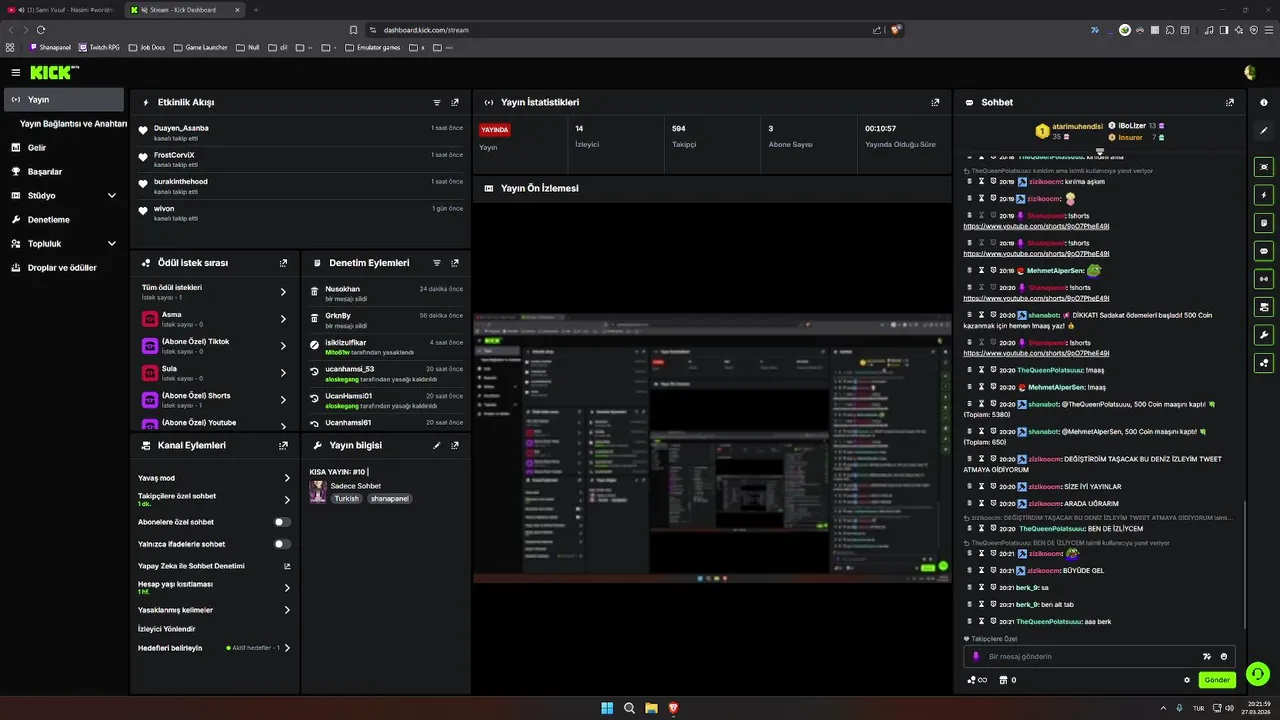Open the hamburger menu next to the Kick logo
The width and height of the screenshot is (1280, 720).
16,73
